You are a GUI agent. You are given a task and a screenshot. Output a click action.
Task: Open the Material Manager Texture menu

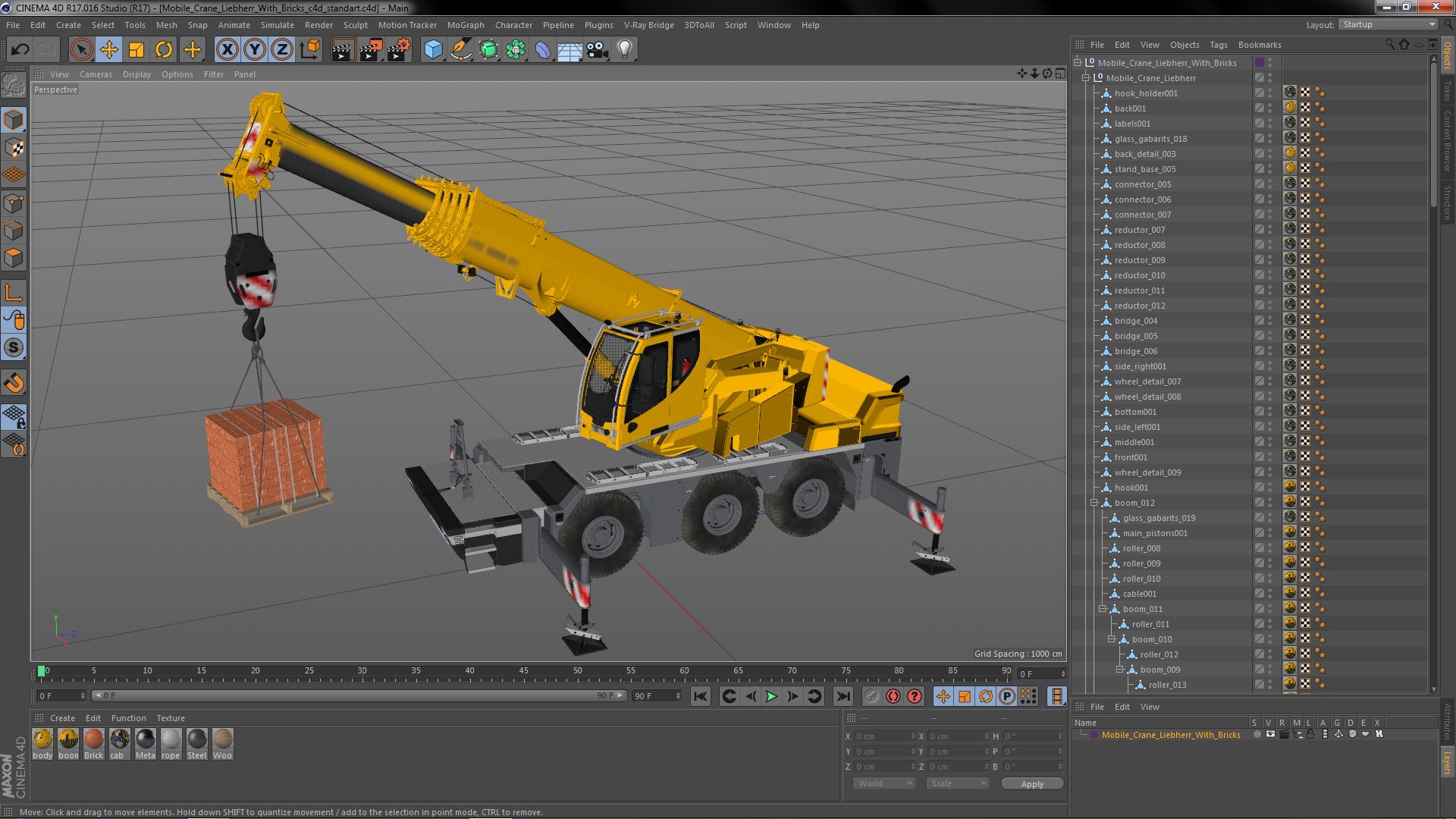(x=171, y=718)
